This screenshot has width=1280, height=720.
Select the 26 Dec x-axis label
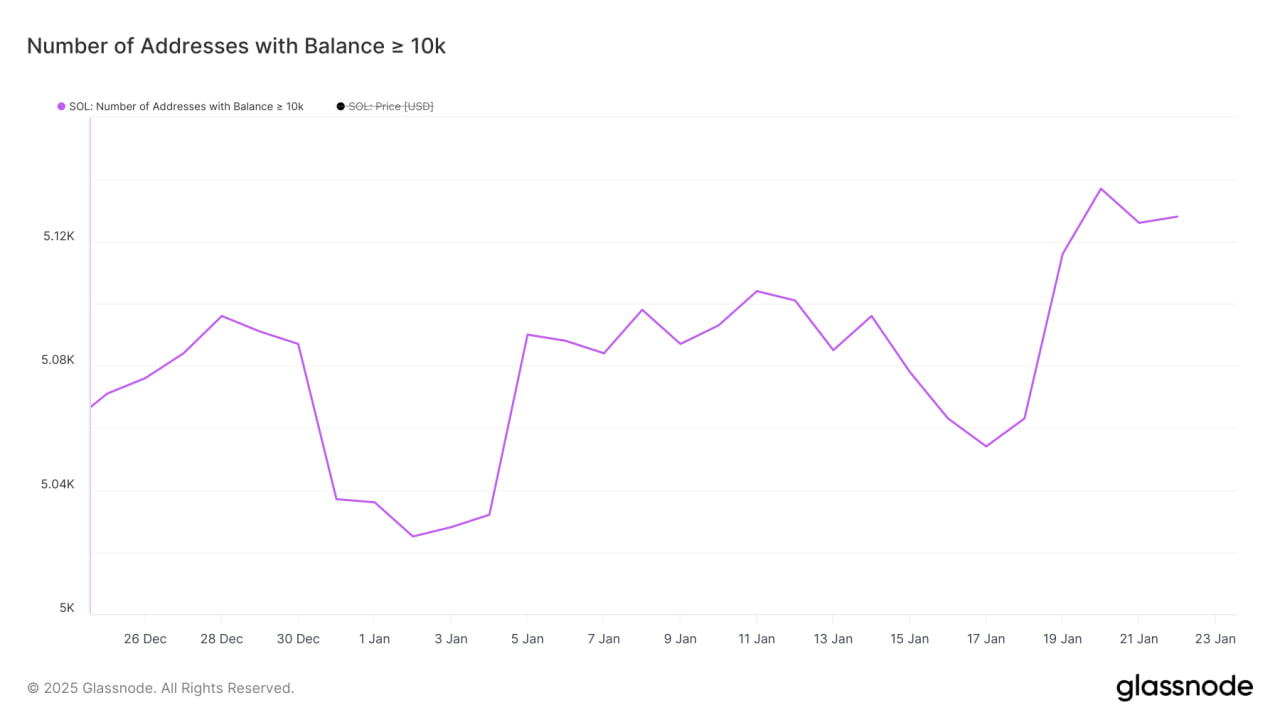(x=145, y=639)
